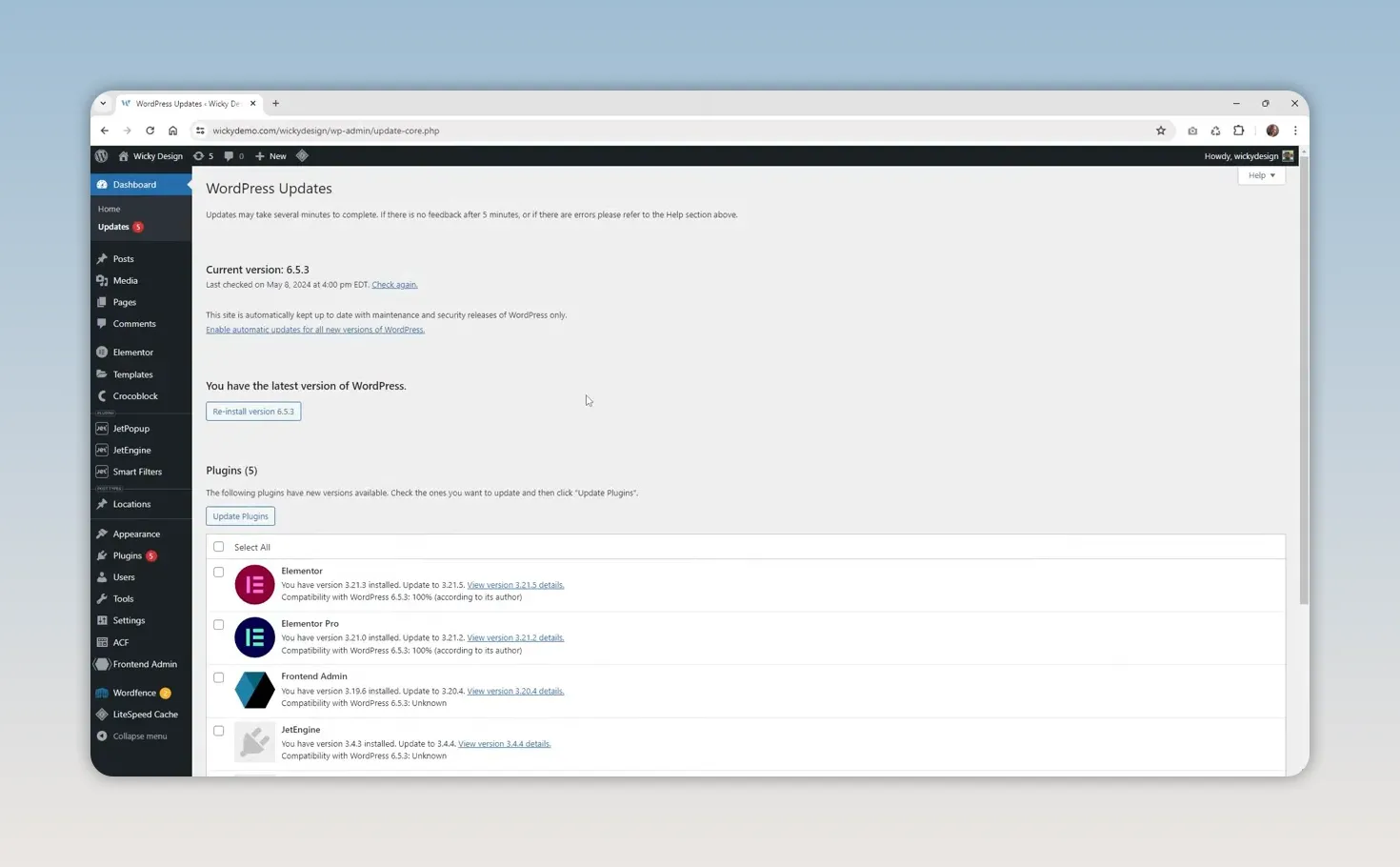Screen dimensions: 1400x867
Task: Click the browser home icon
Action: pyautogui.click(x=172, y=131)
